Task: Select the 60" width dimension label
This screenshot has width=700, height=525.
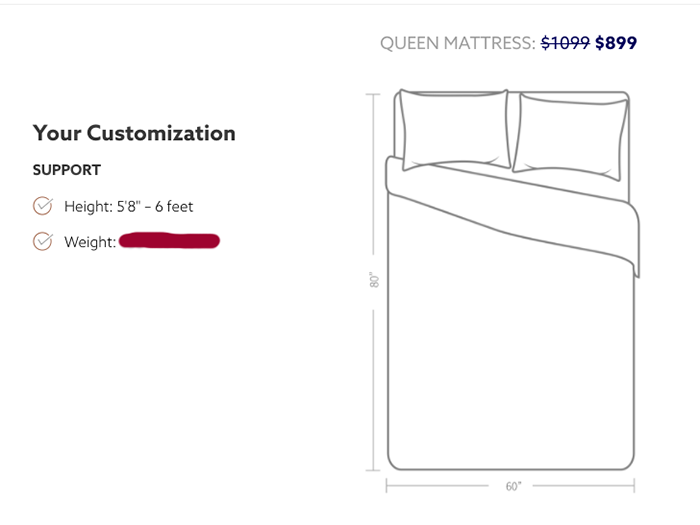Action: click(x=513, y=487)
